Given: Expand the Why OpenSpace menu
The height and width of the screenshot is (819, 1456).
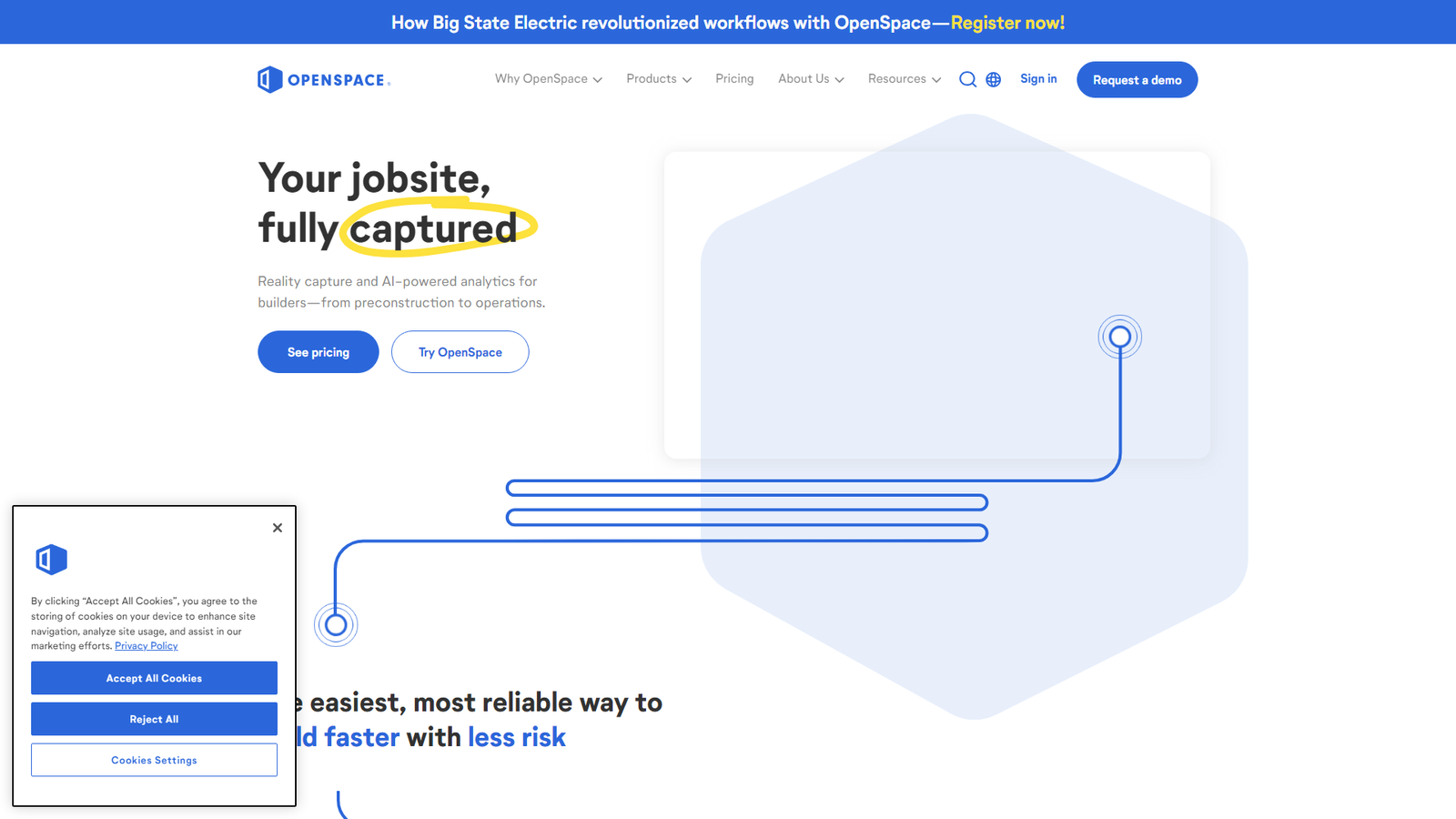Looking at the screenshot, I should click(x=549, y=79).
